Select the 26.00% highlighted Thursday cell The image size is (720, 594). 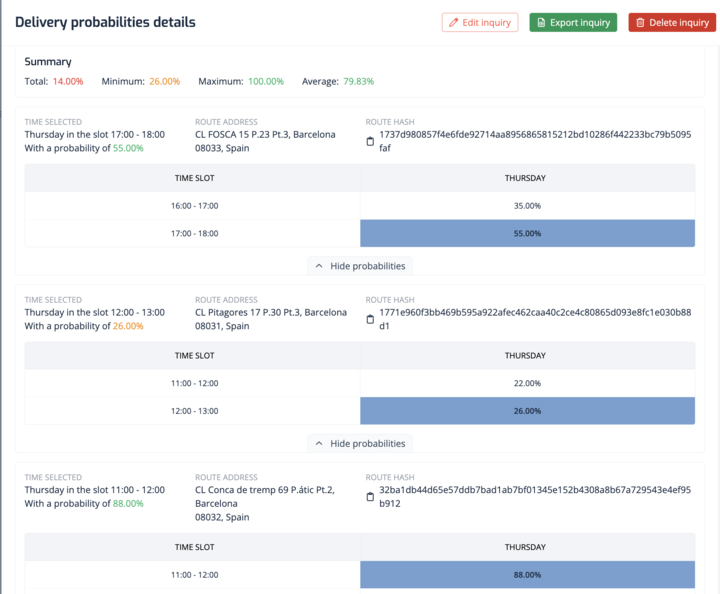coord(527,411)
